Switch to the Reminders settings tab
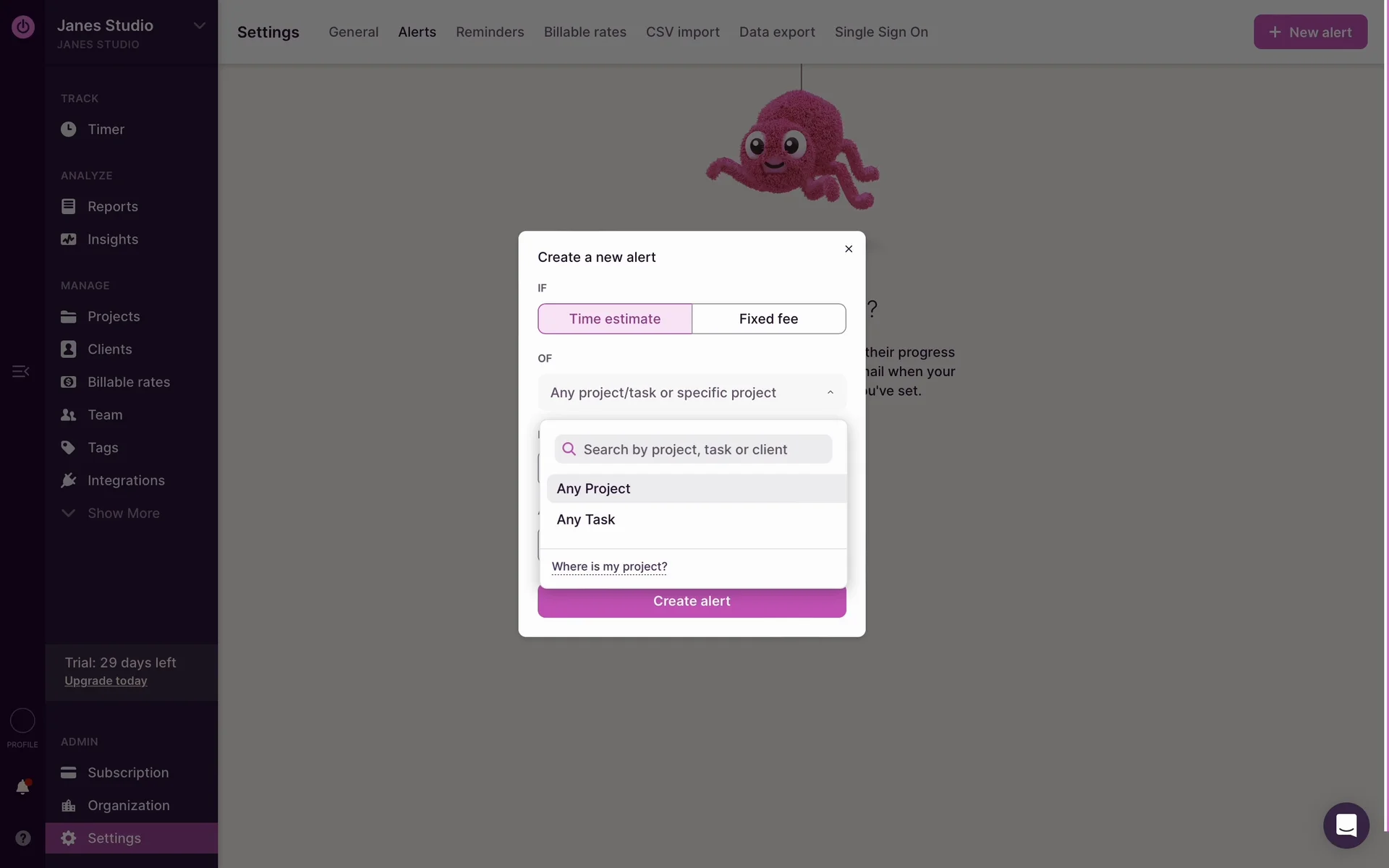The image size is (1389, 868). 490,32
